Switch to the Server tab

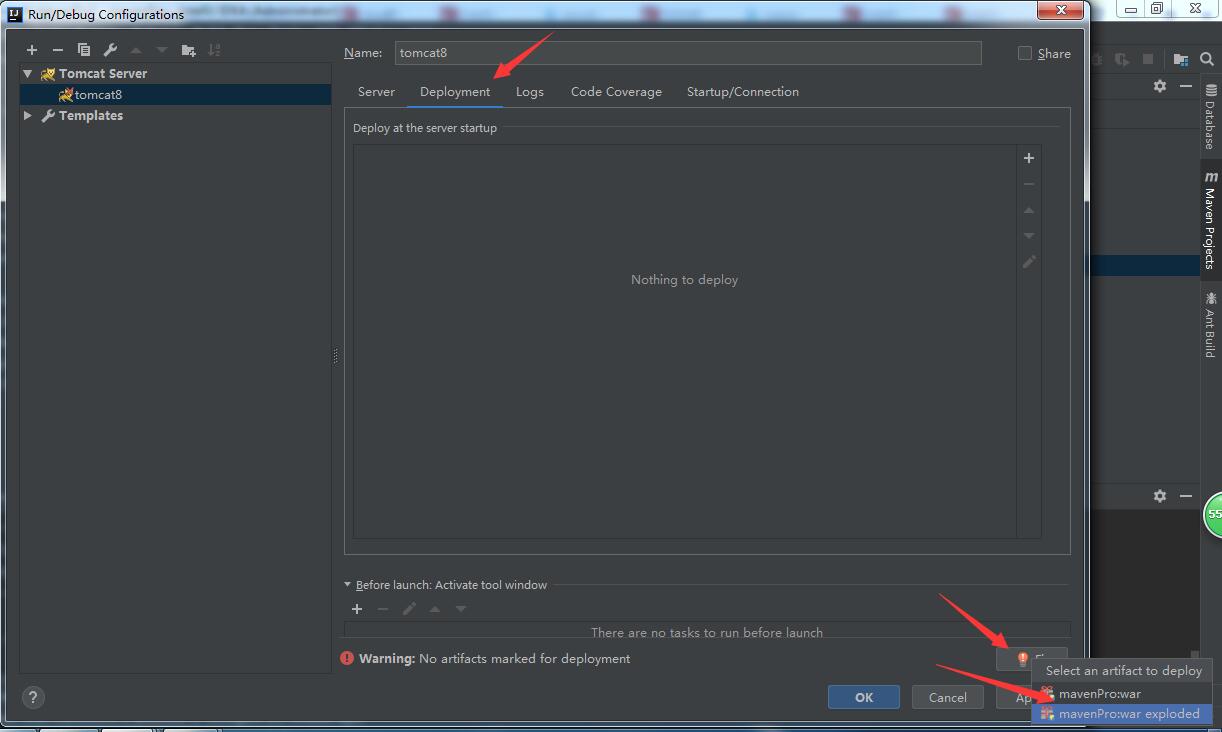point(376,92)
